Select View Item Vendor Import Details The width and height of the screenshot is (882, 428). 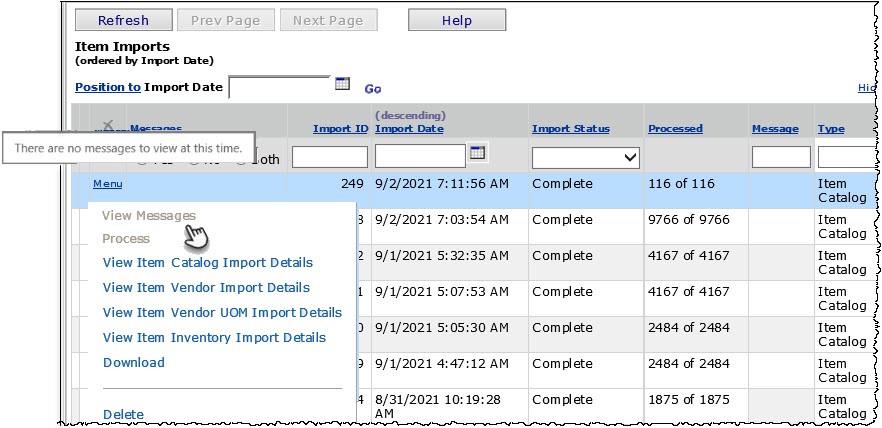pyautogui.click(x=206, y=288)
